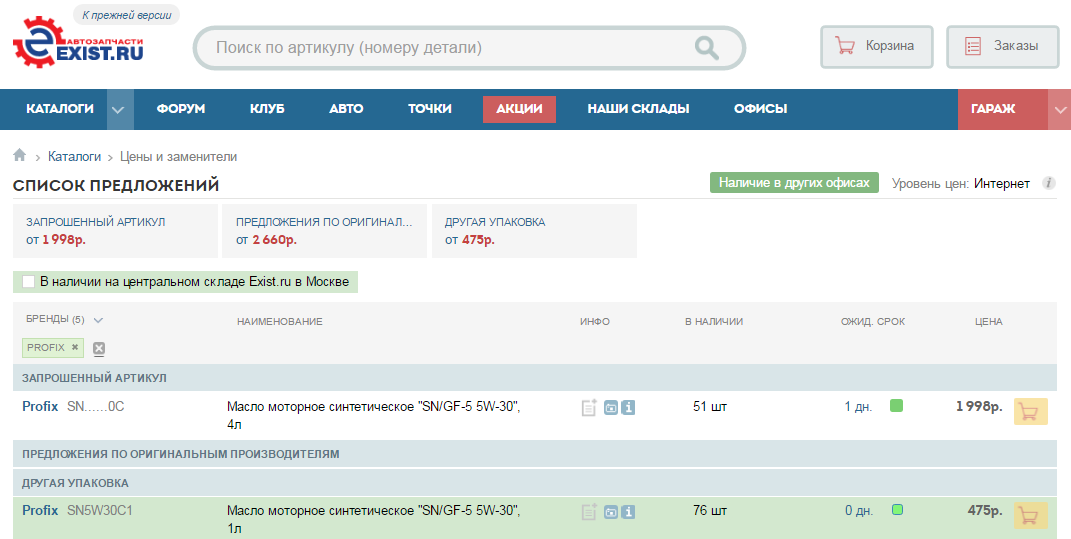Image resolution: width=1071 pixels, height=539 pixels.
Task: Click the Цена column header
Action: coord(988,321)
